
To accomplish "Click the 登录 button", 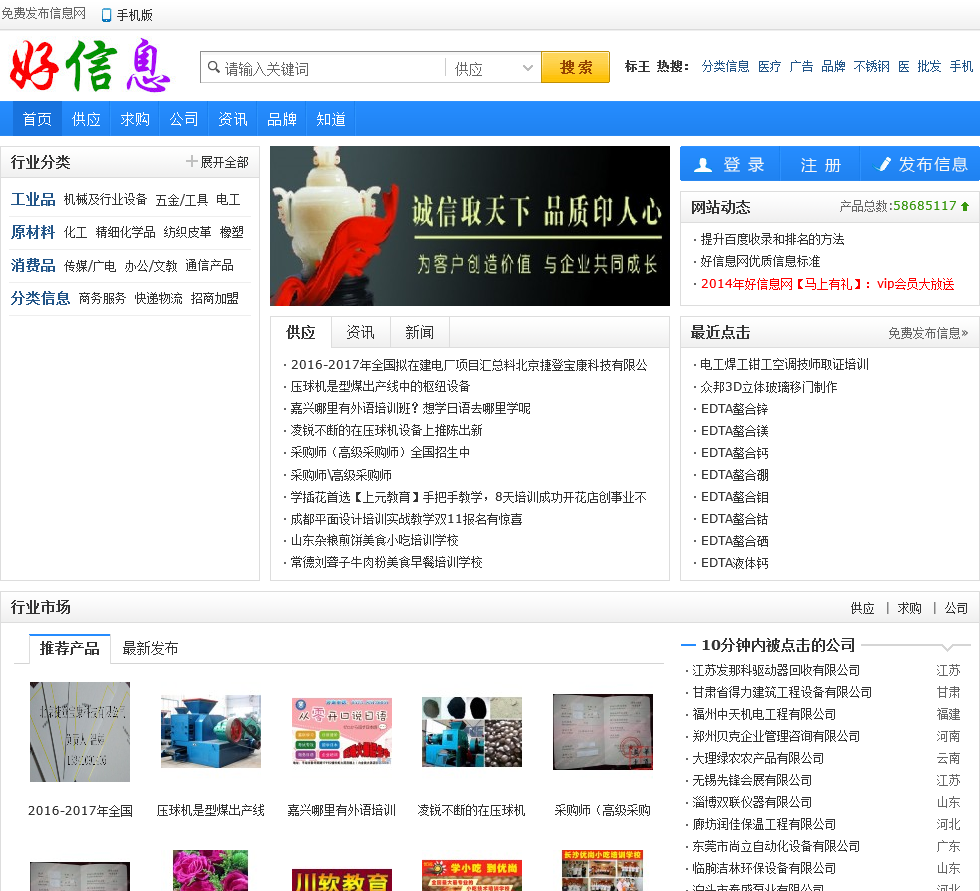I will pyautogui.click(x=730, y=164).
